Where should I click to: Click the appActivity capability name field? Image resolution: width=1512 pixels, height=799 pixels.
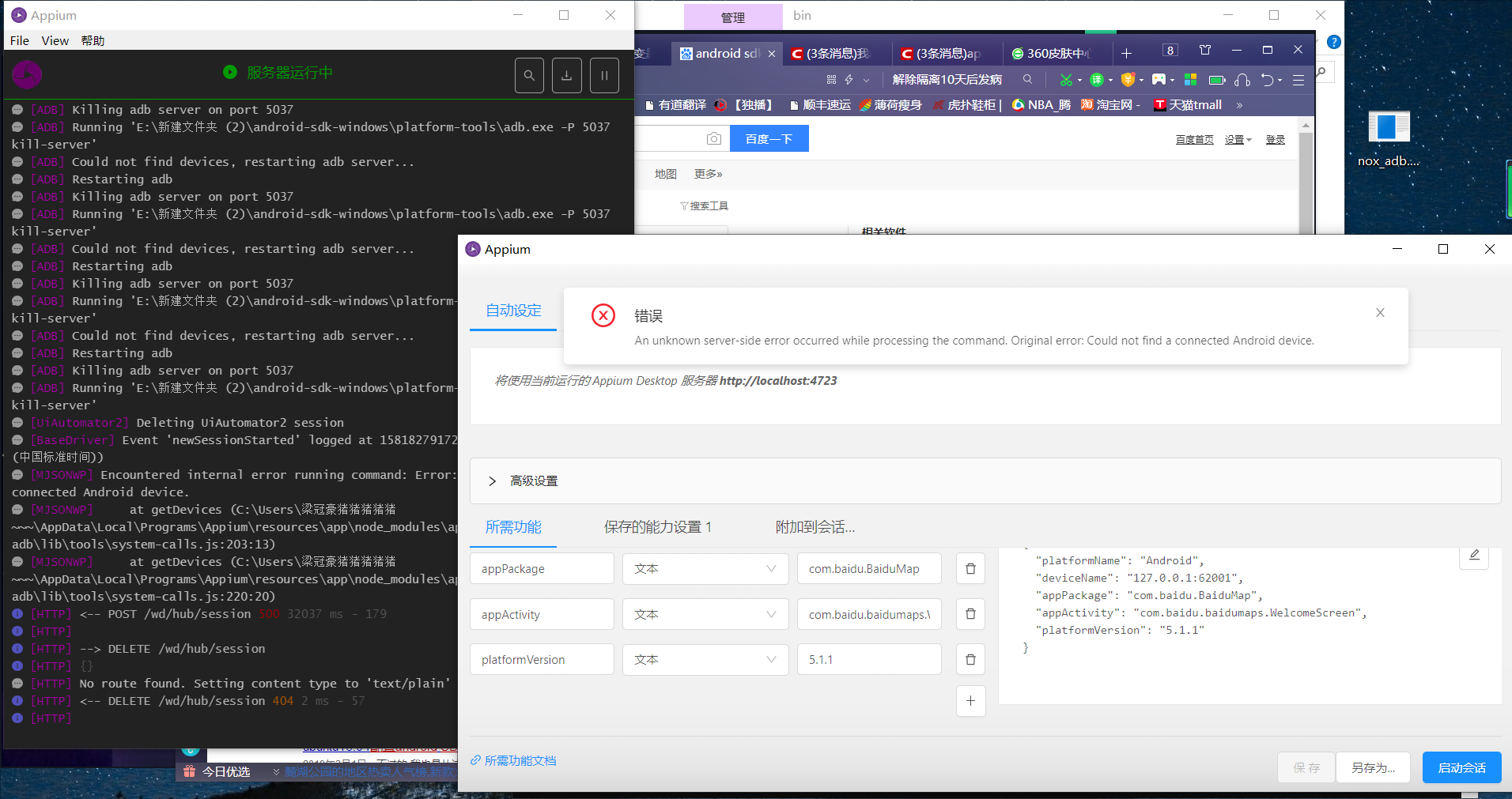point(542,614)
